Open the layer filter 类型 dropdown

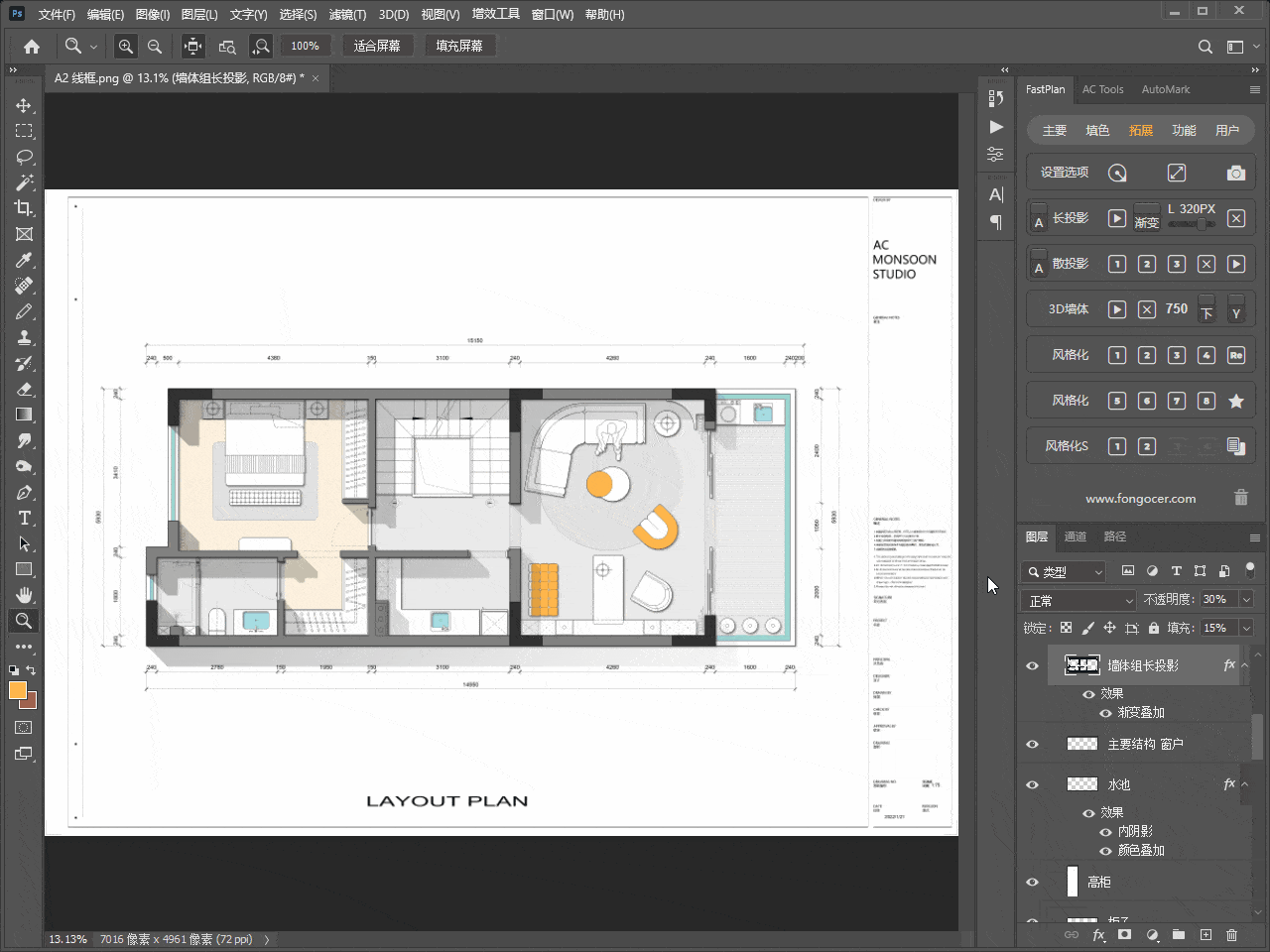pyautogui.click(x=1065, y=572)
